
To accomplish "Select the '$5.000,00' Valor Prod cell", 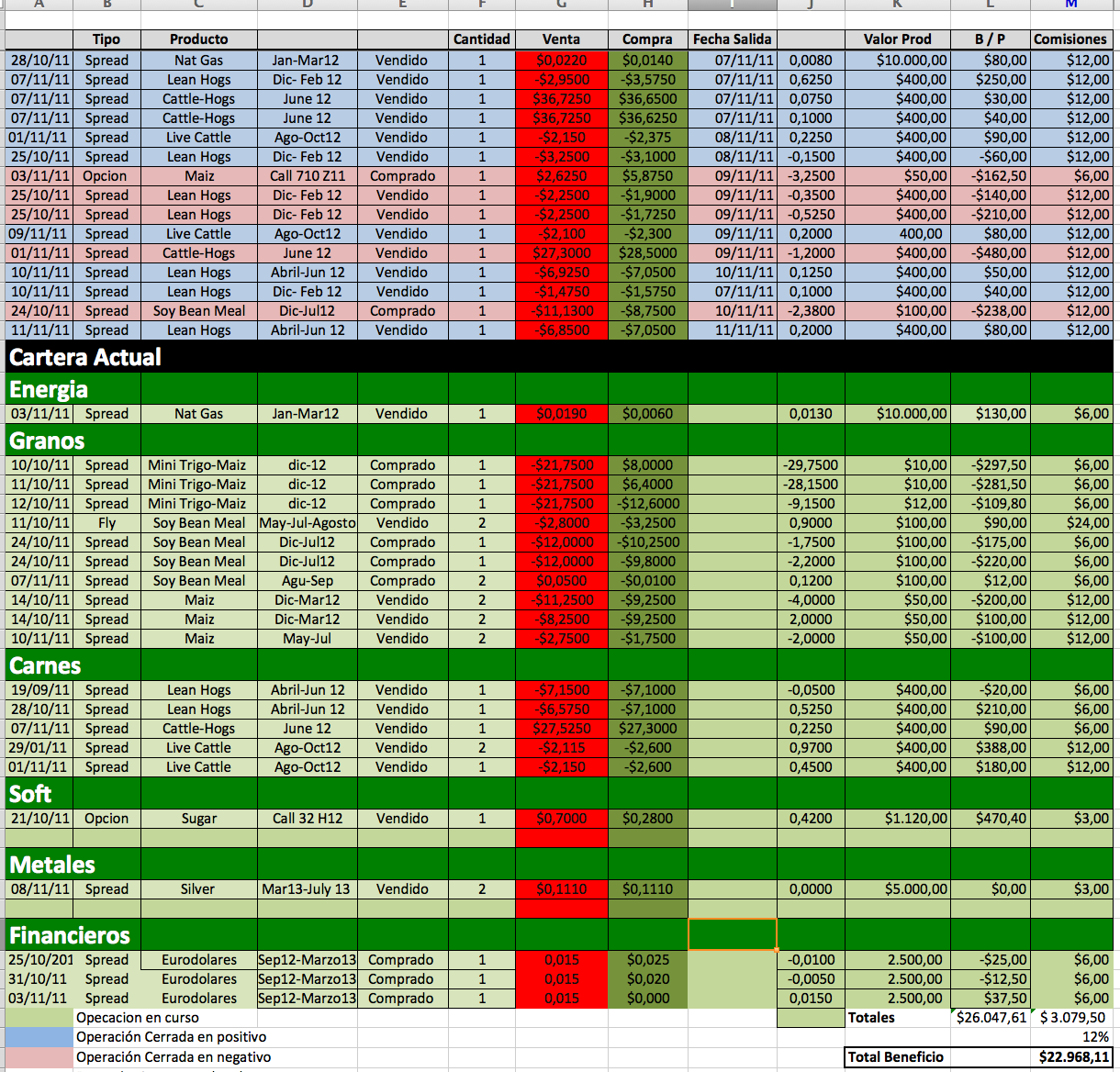I will 897,889.
